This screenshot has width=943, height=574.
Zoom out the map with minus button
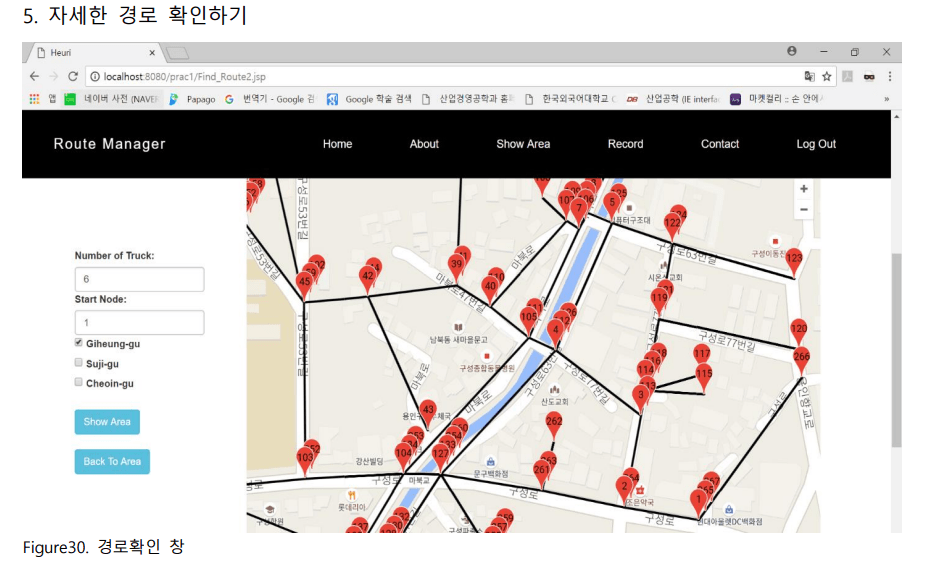tap(804, 209)
